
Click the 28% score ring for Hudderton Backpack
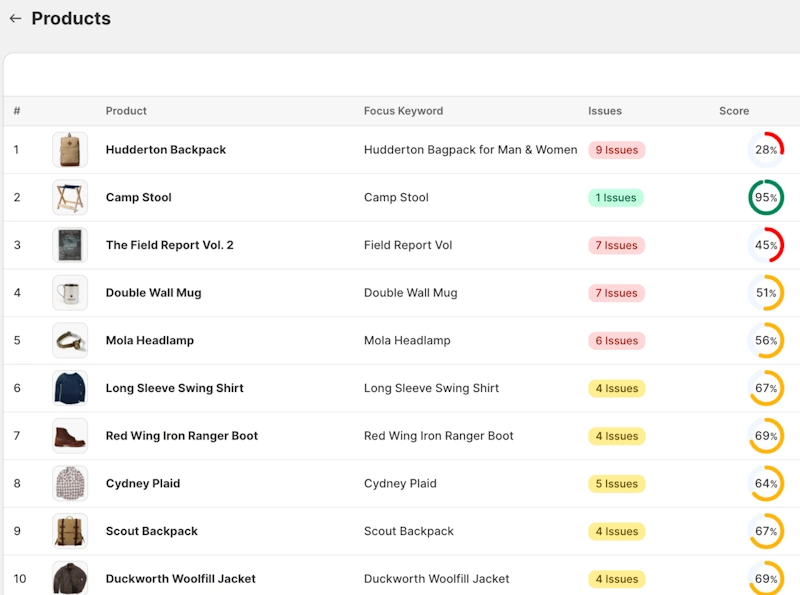(x=766, y=150)
